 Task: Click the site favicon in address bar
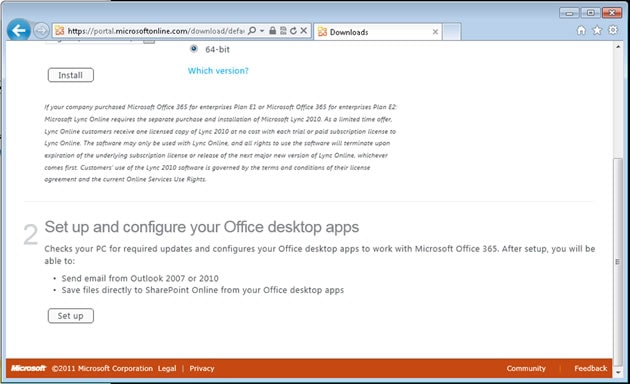click(x=60, y=31)
